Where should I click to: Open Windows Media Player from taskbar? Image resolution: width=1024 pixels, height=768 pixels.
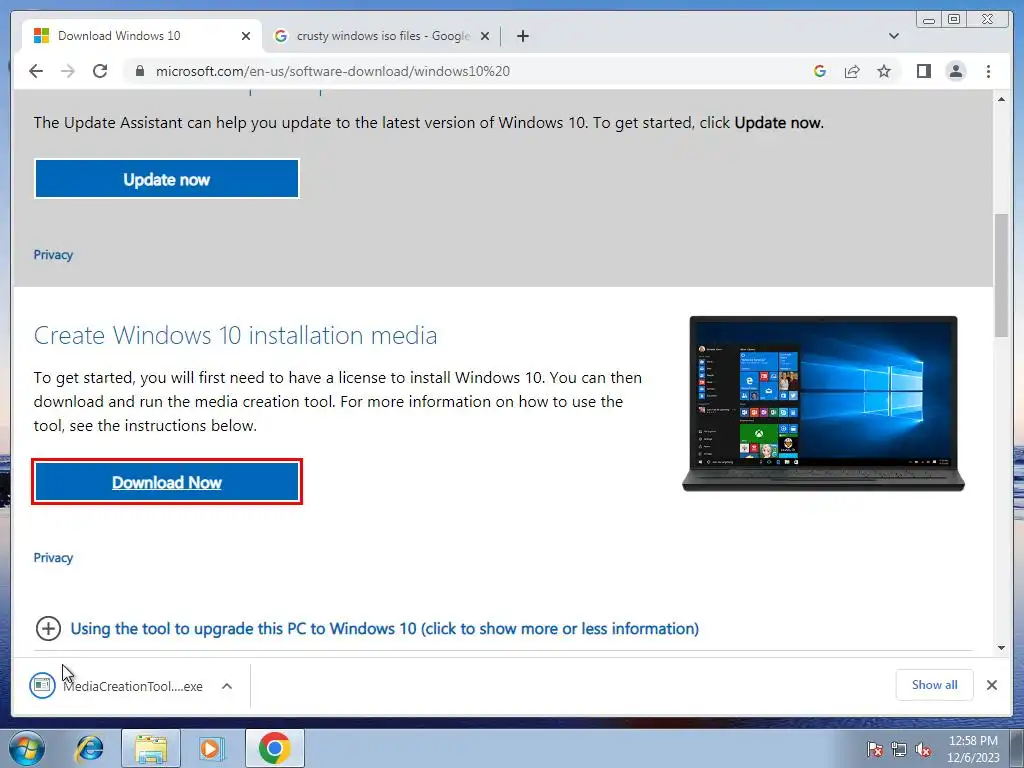click(211, 748)
